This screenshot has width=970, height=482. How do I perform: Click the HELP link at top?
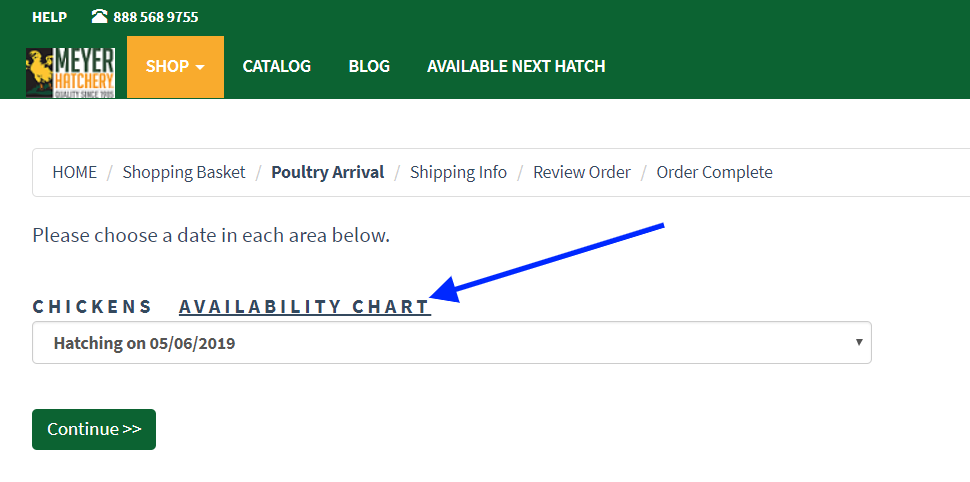49,17
